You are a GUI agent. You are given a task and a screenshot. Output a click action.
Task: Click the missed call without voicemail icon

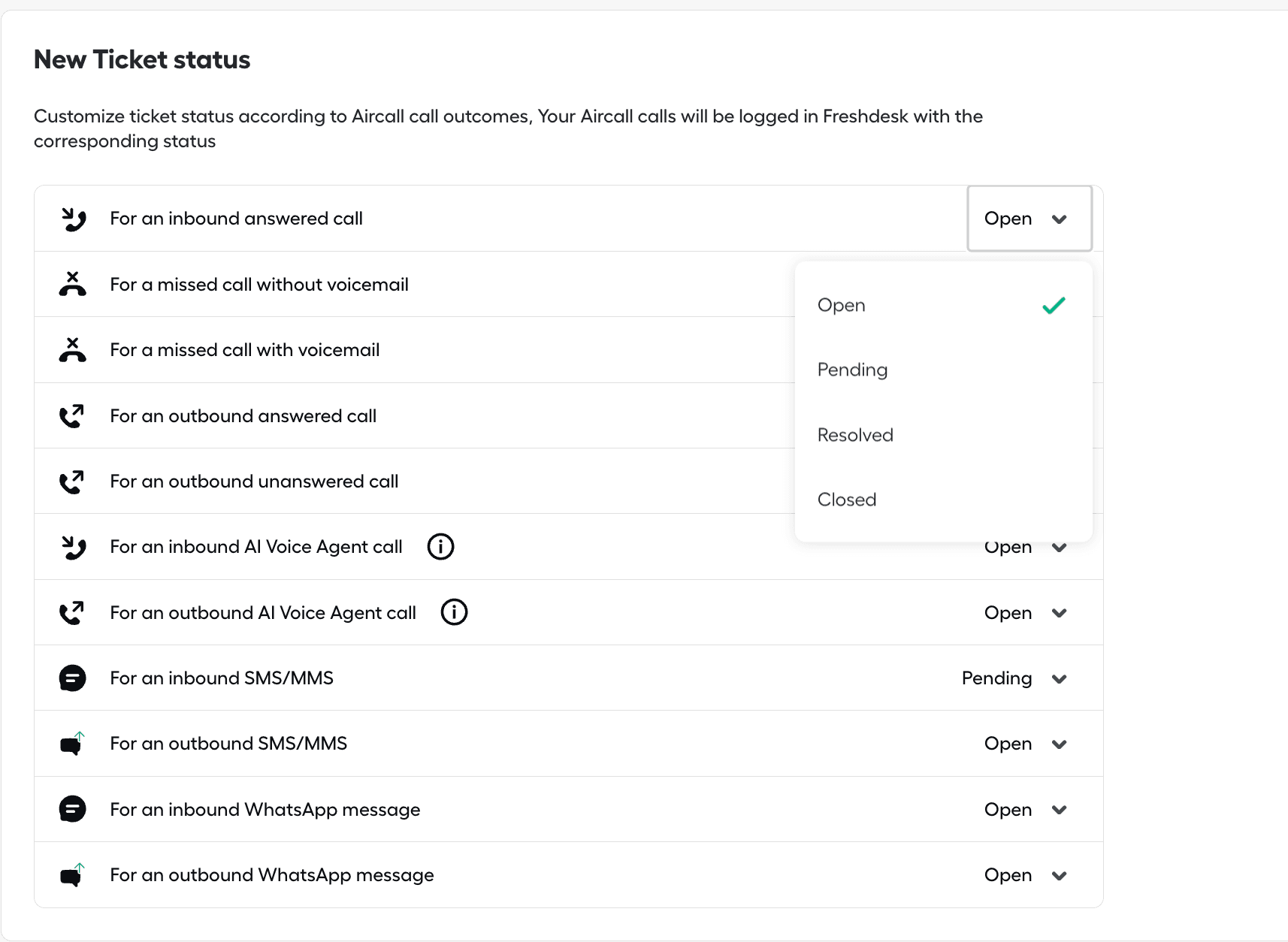click(73, 285)
